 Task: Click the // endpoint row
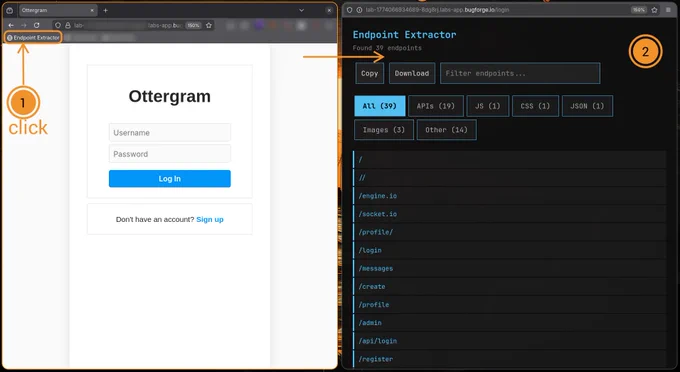pos(510,178)
